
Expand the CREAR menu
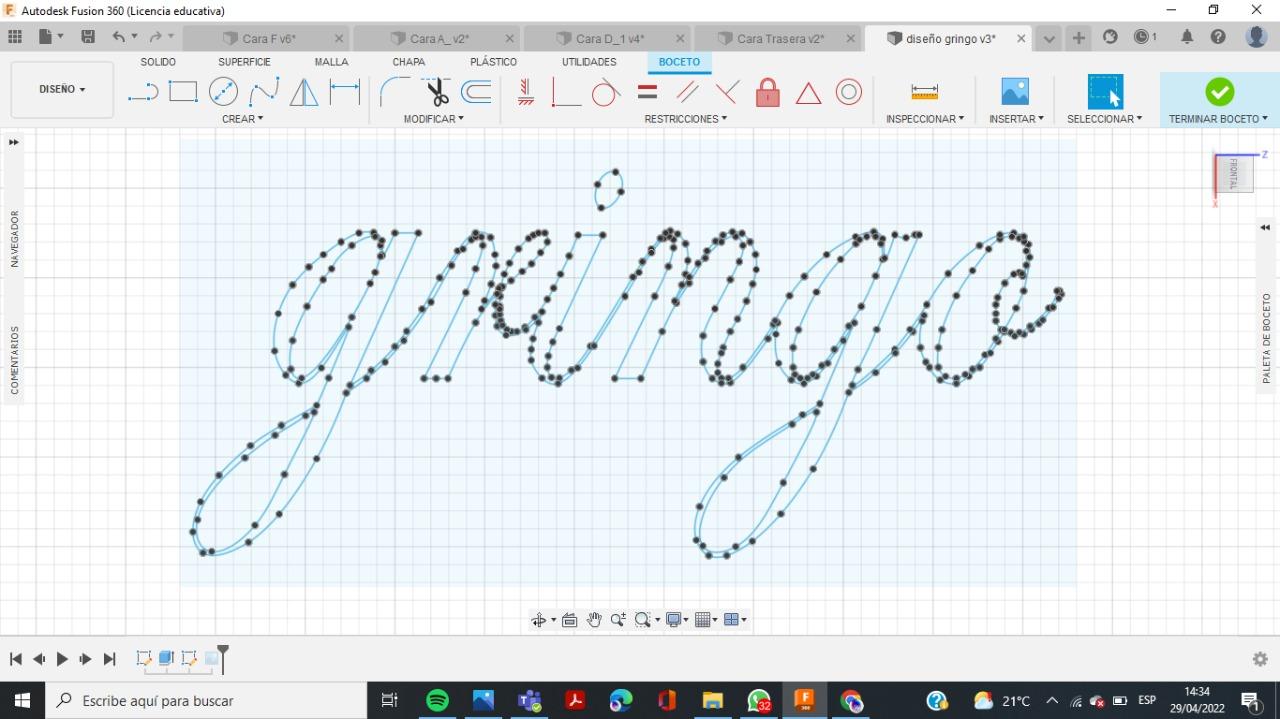[243, 119]
